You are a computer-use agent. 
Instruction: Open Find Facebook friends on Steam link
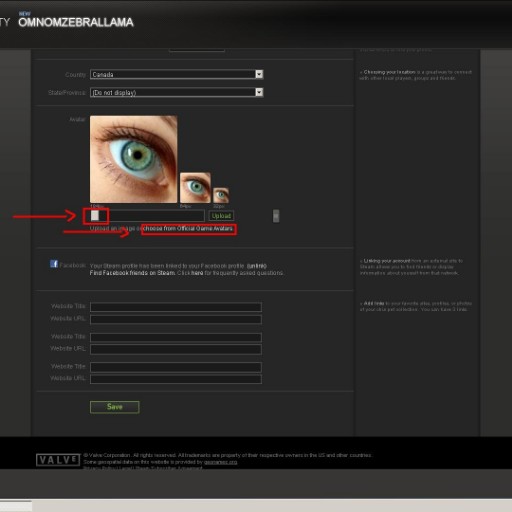132,273
